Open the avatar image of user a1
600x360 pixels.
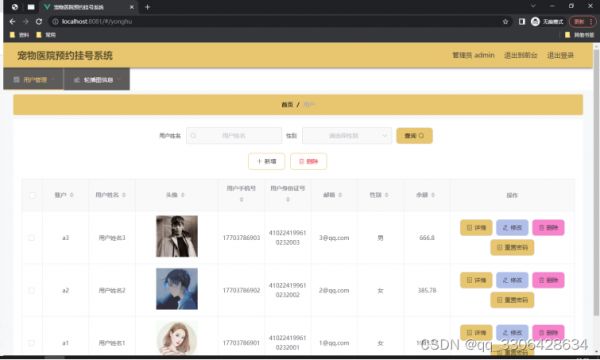[x=177, y=338]
